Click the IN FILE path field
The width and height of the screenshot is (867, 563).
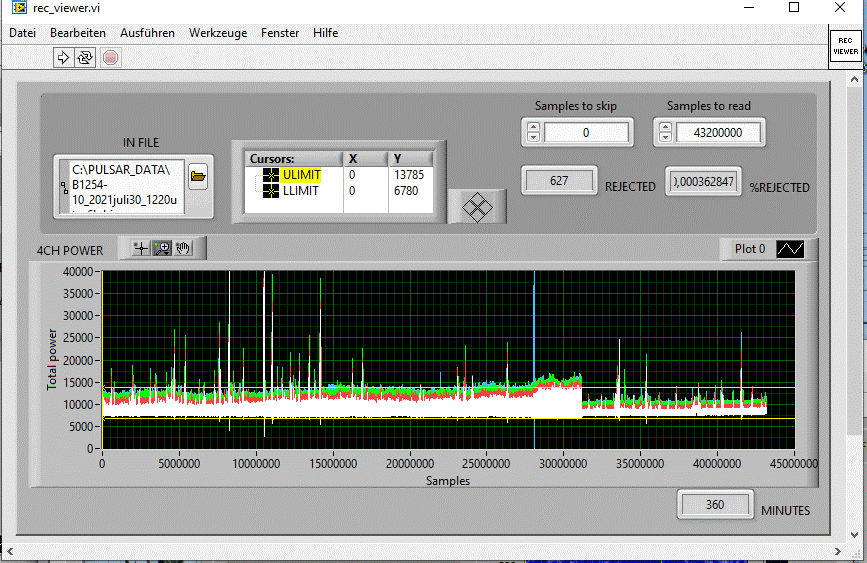(x=127, y=186)
